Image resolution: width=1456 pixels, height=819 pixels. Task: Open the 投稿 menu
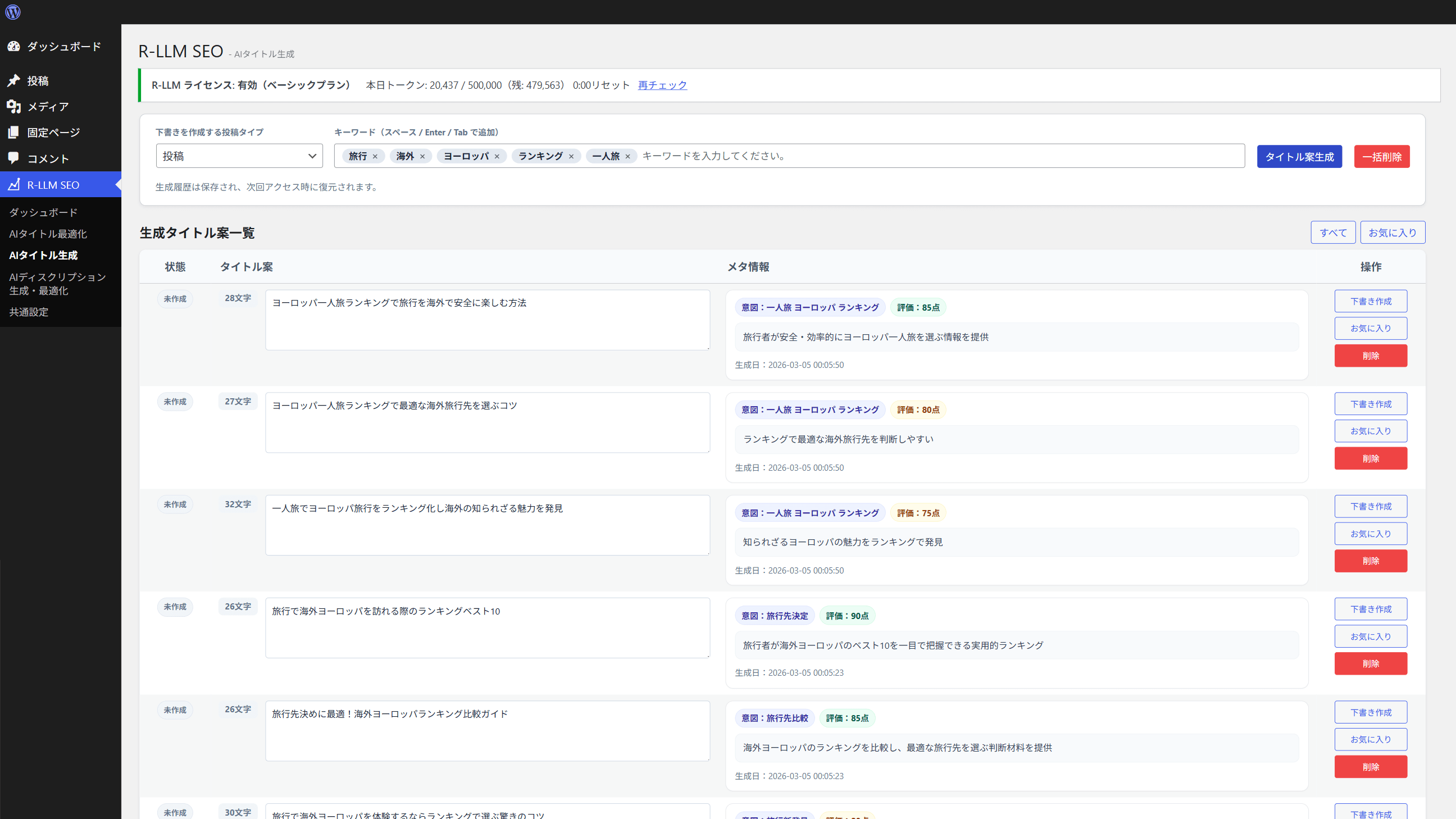click(61, 81)
